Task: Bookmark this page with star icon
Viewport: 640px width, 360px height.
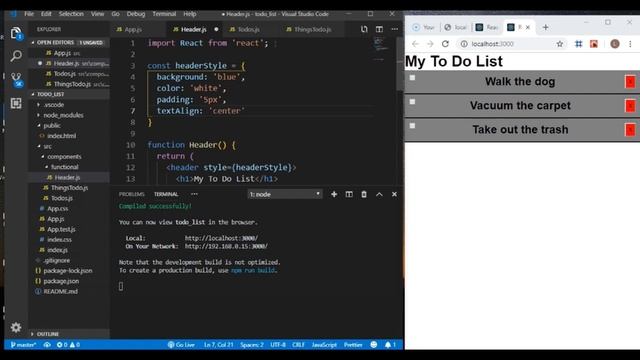Action: pyautogui.click(x=560, y=44)
